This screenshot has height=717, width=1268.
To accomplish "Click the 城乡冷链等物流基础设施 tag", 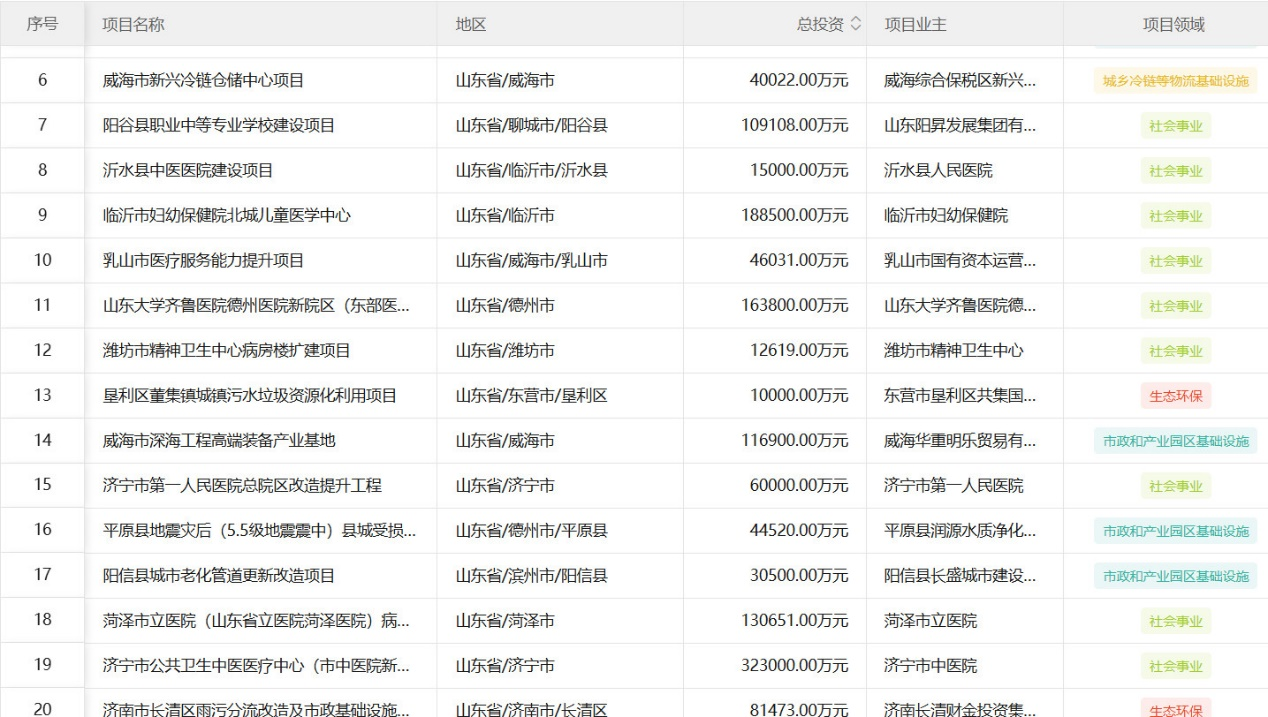I will [x=1175, y=81].
